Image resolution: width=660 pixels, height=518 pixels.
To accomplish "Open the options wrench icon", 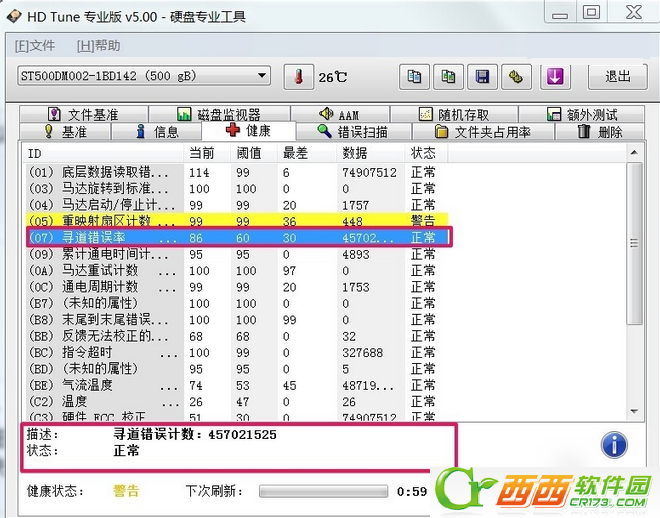I will 516,77.
